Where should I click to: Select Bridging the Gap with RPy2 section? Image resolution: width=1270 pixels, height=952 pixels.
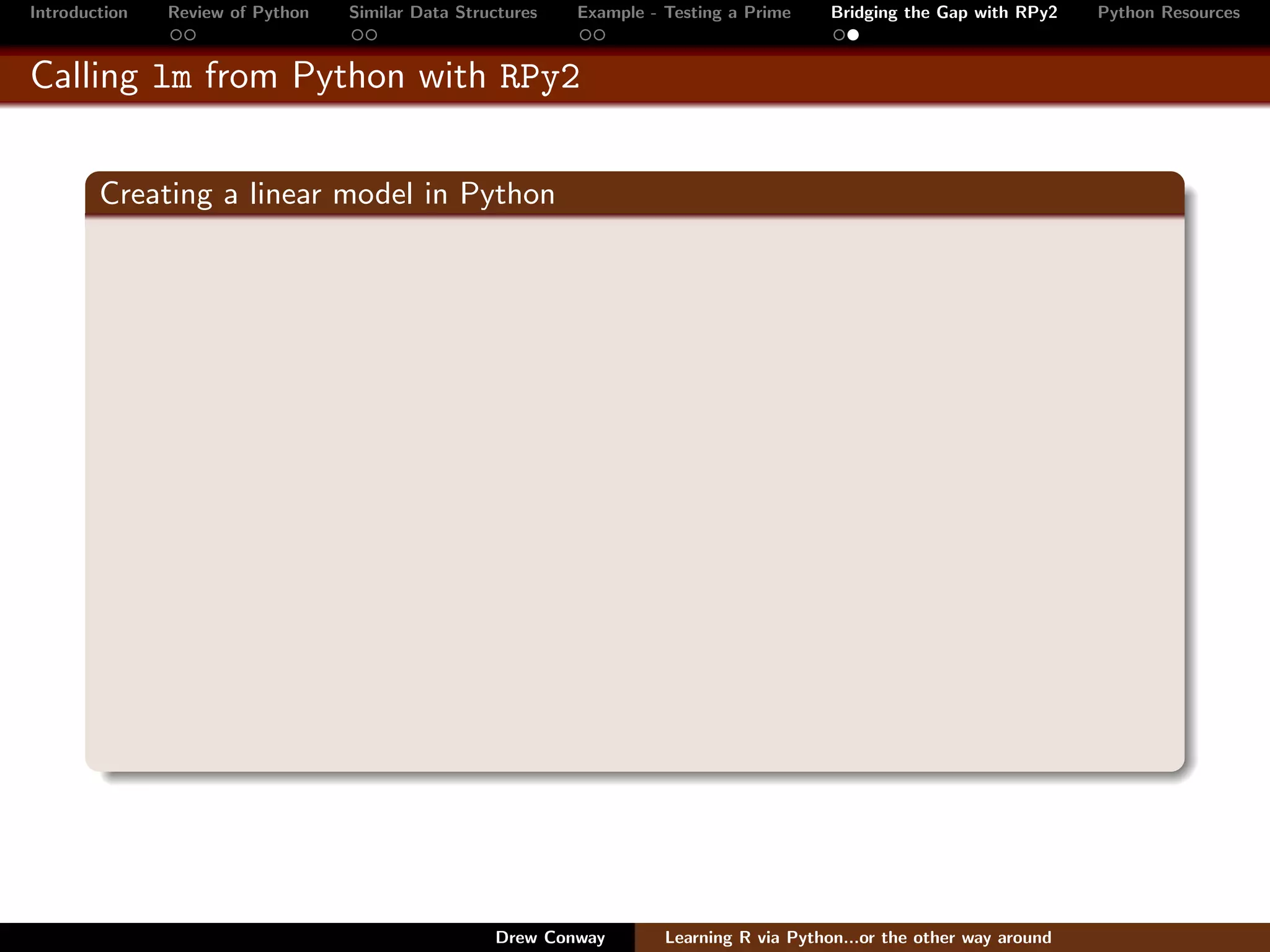tap(944, 12)
